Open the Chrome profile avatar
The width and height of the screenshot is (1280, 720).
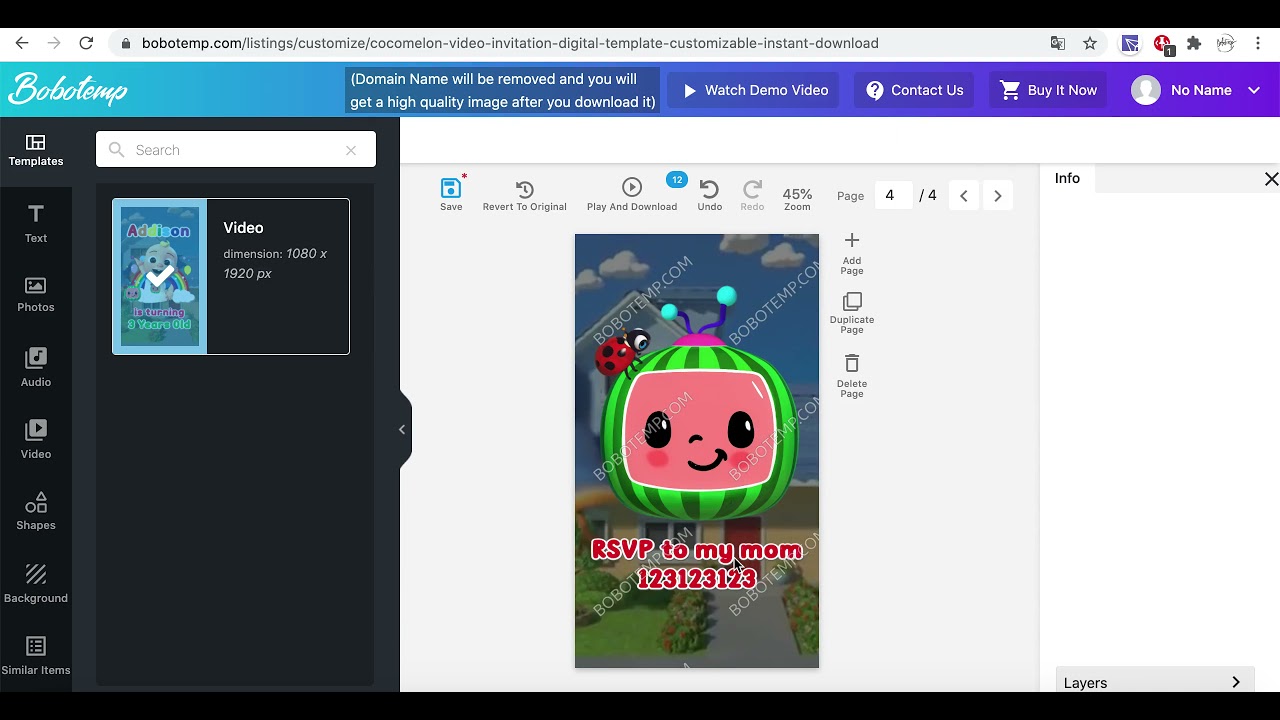1226,43
